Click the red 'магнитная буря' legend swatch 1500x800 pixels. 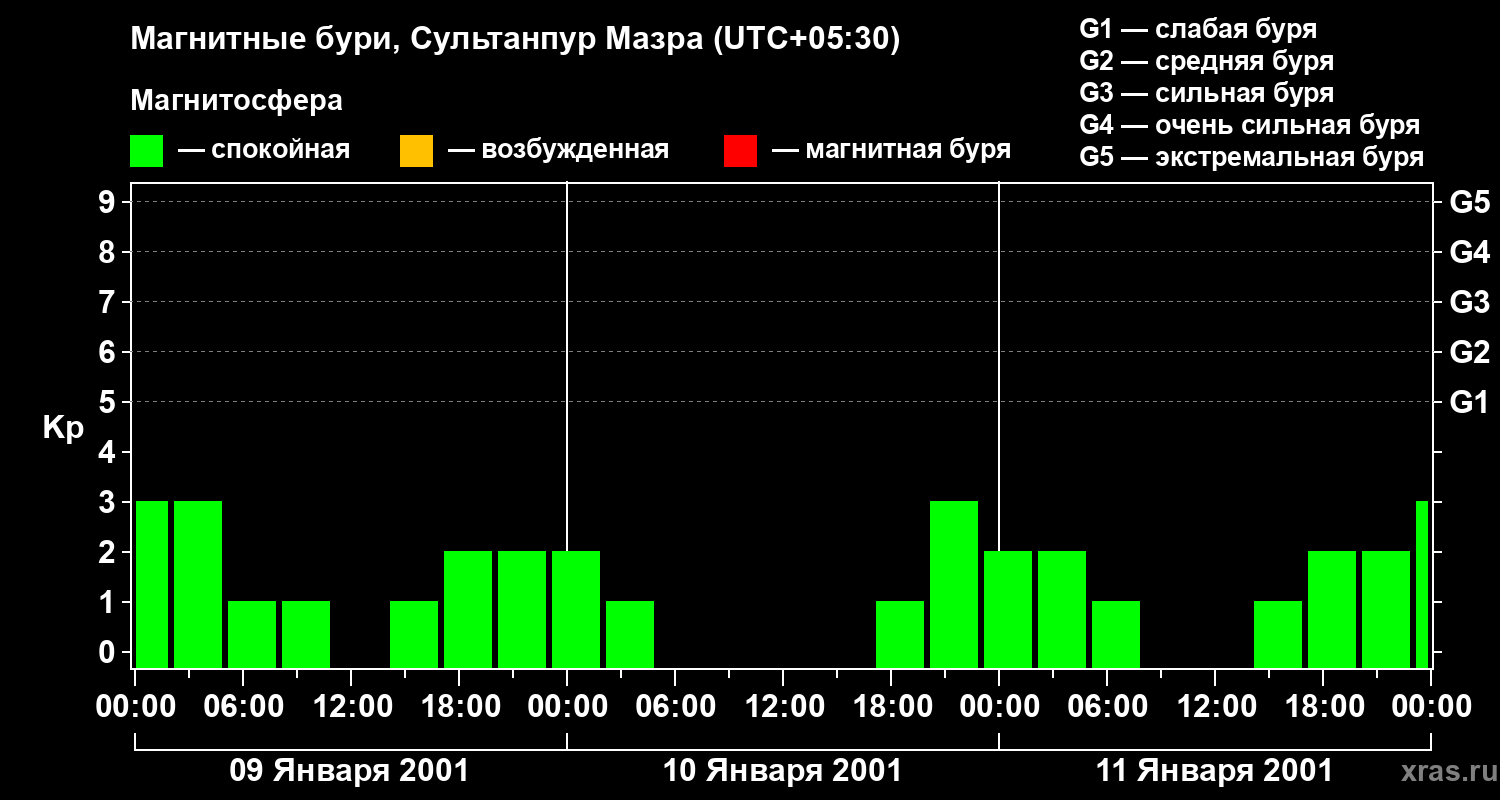(x=740, y=151)
